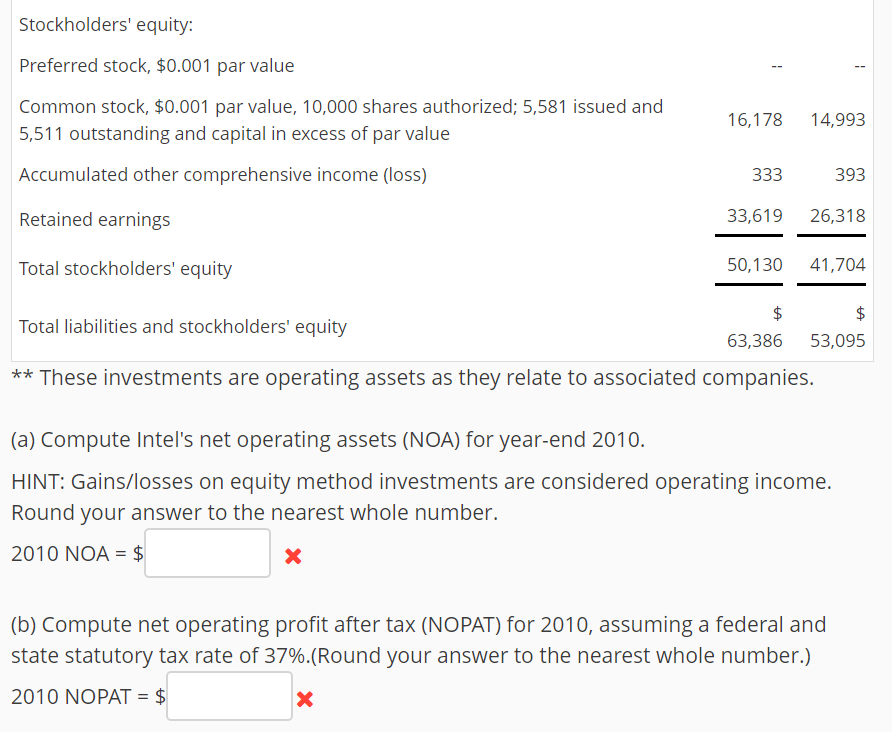
Task: Select the value 53,095 in the table
Action: click(x=840, y=340)
